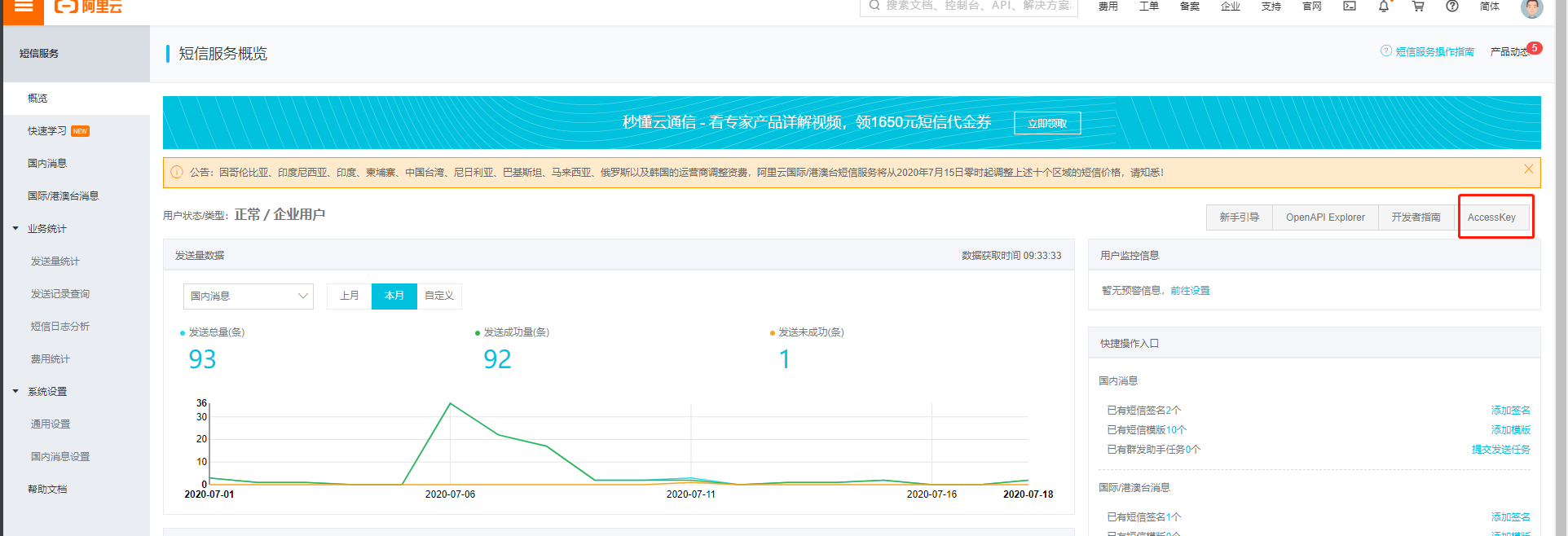The width and height of the screenshot is (1568, 536).
Task: Click the 发送未成功 value 1
Action: click(x=785, y=359)
